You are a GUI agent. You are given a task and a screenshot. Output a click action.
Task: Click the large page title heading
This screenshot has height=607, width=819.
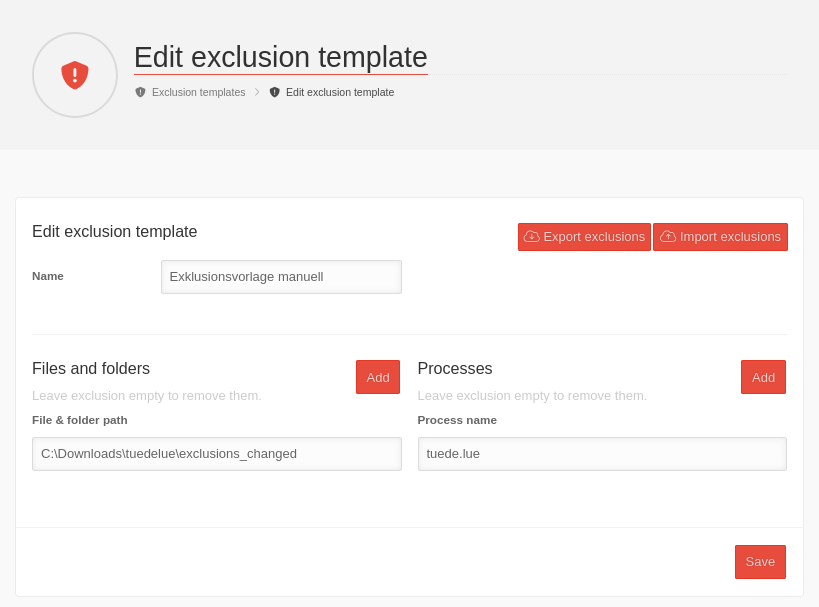click(280, 57)
